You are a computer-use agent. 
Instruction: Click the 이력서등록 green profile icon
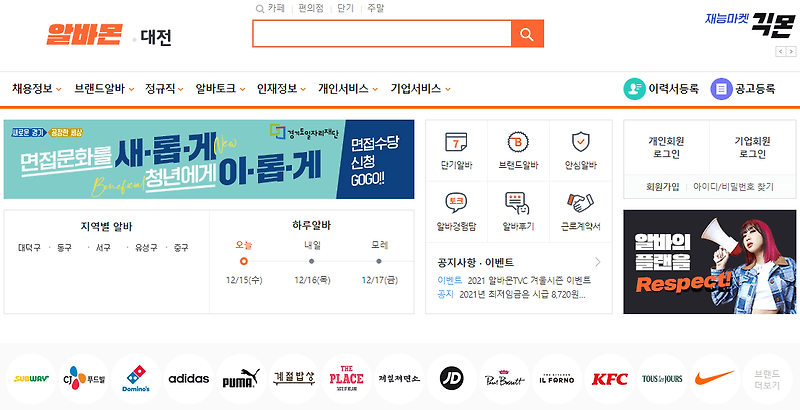point(634,89)
